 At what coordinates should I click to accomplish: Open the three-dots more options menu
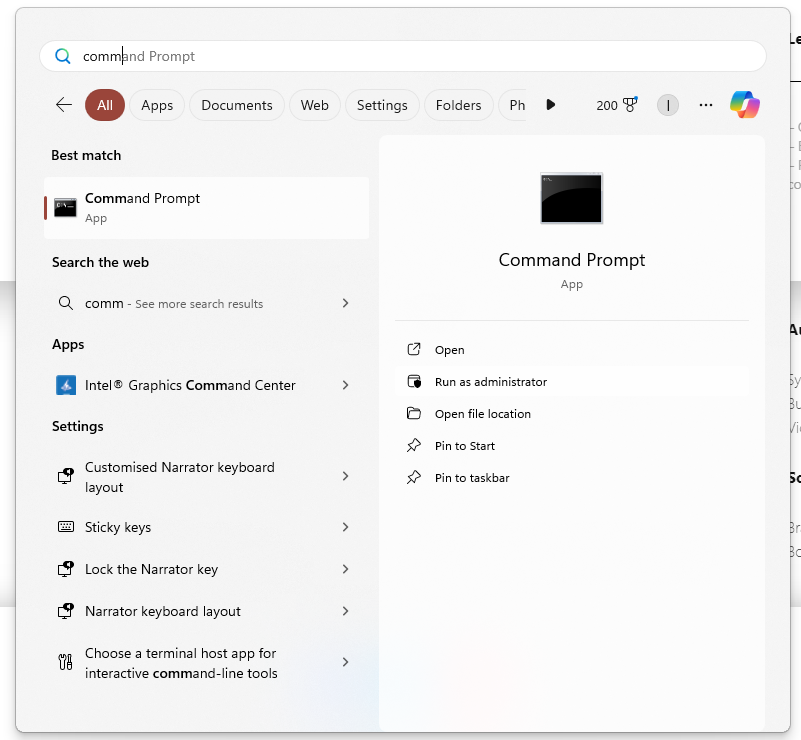706,105
